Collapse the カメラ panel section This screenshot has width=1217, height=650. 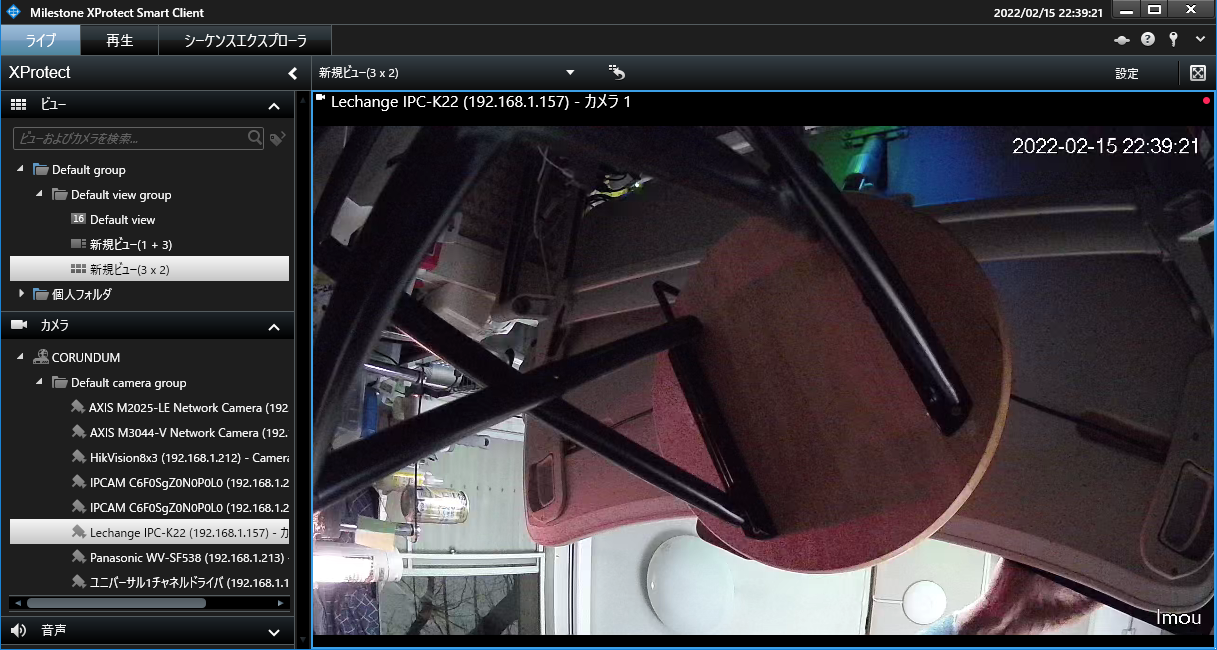point(274,326)
